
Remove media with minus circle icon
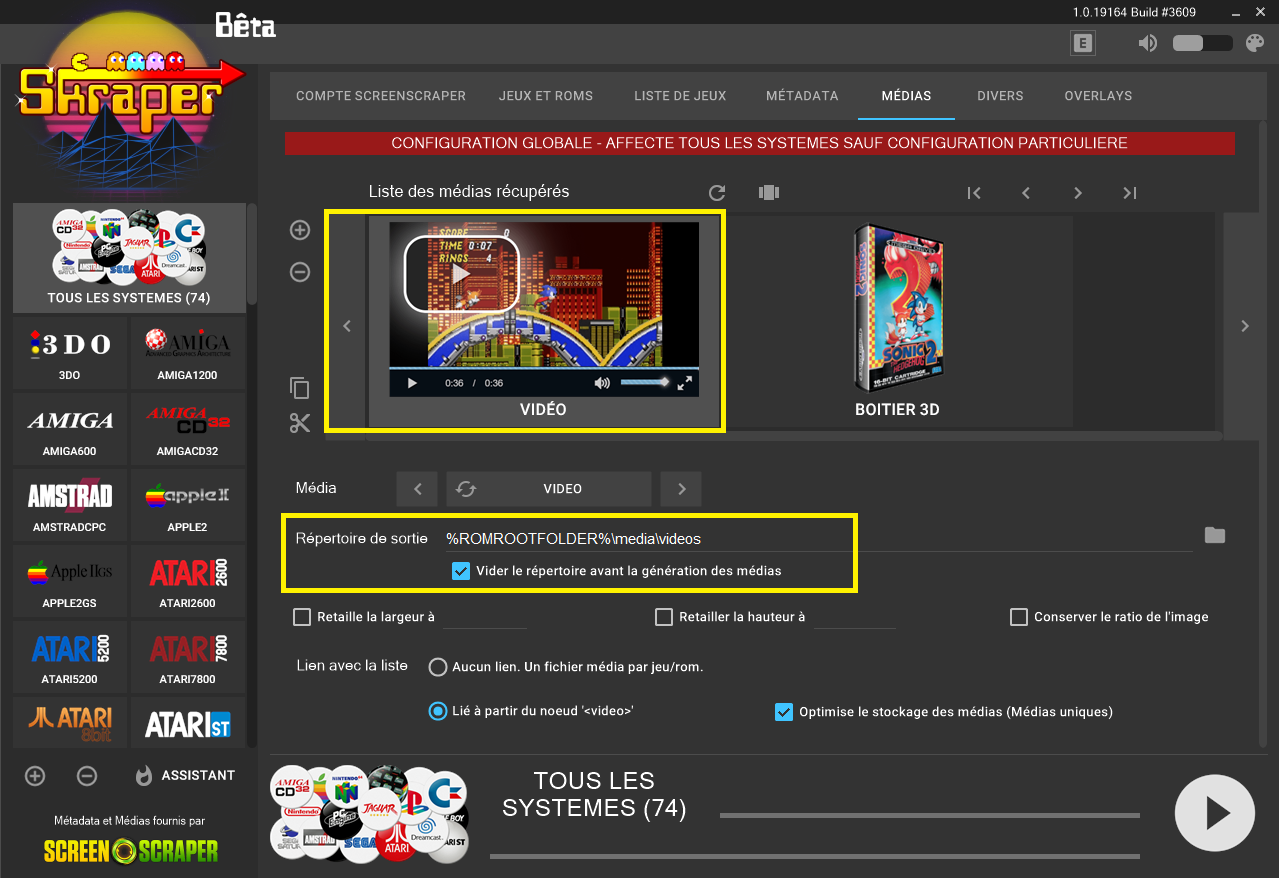tap(300, 272)
